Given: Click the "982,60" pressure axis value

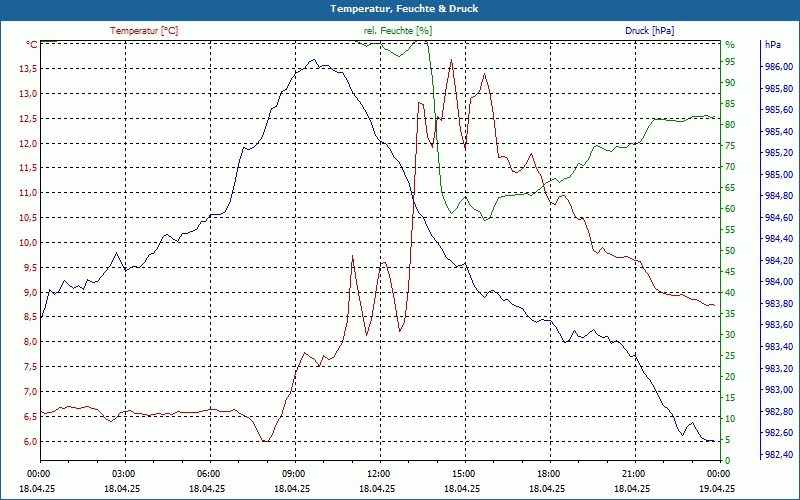Looking at the screenshot, I should (779, 433).
